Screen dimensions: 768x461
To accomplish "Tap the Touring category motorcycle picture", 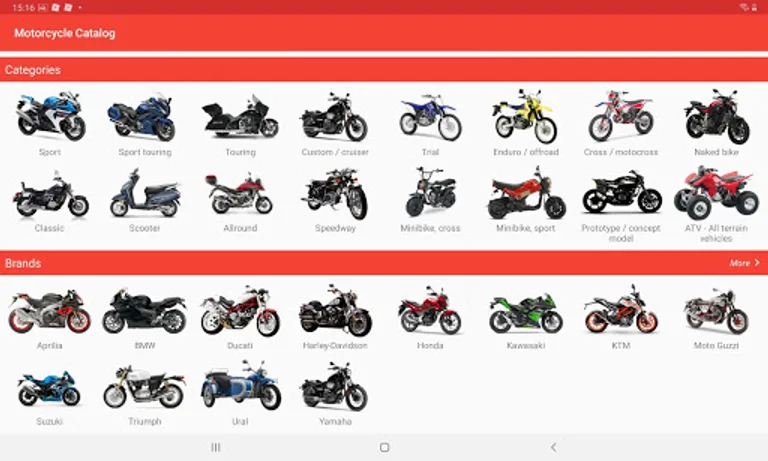I will tap(240, 118).
